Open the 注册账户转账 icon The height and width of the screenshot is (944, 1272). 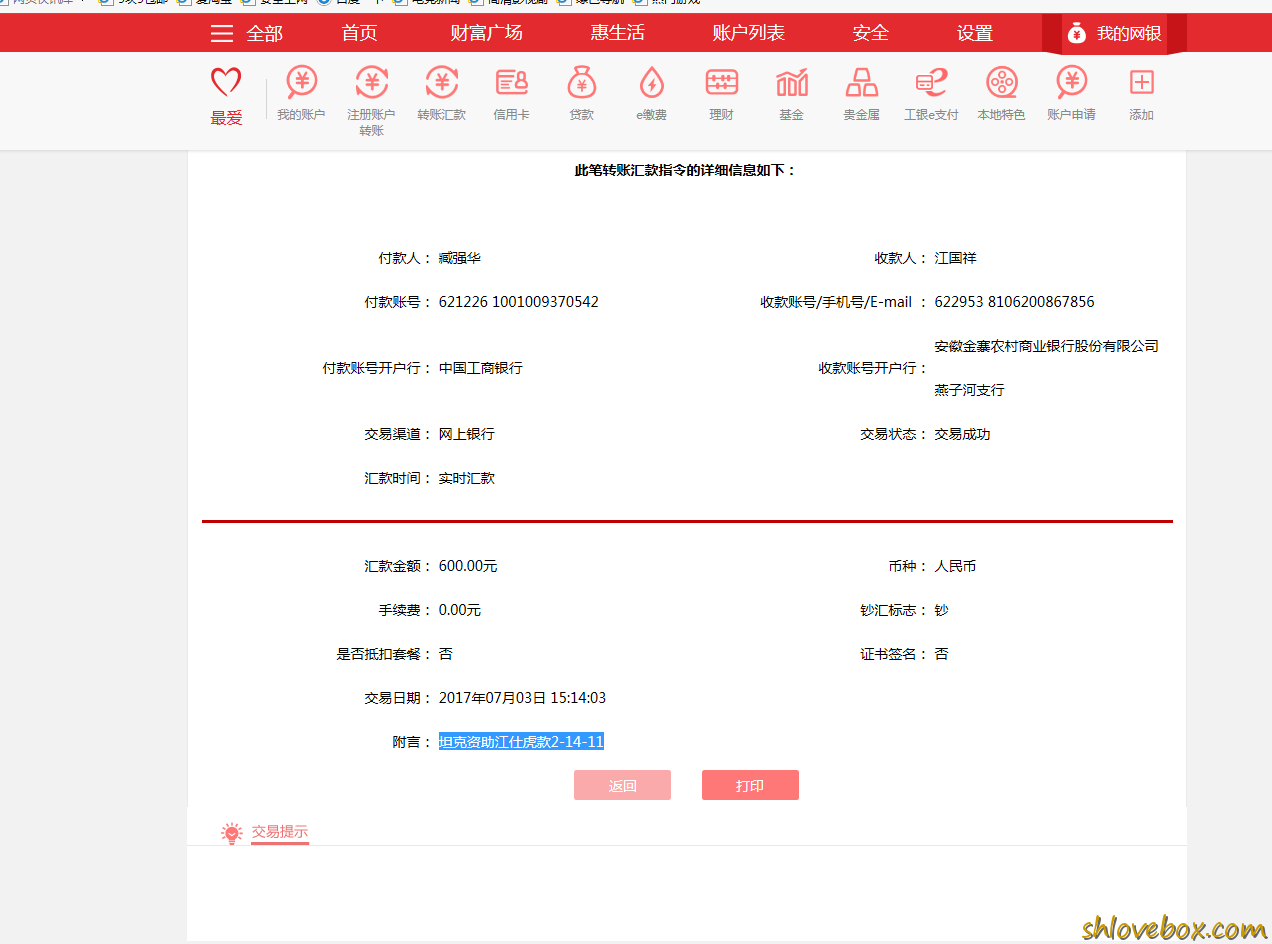[371, 82]
